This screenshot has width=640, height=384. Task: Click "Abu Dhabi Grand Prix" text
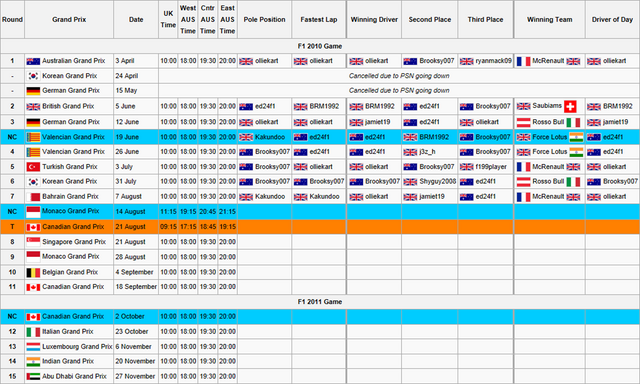point(74,376)
